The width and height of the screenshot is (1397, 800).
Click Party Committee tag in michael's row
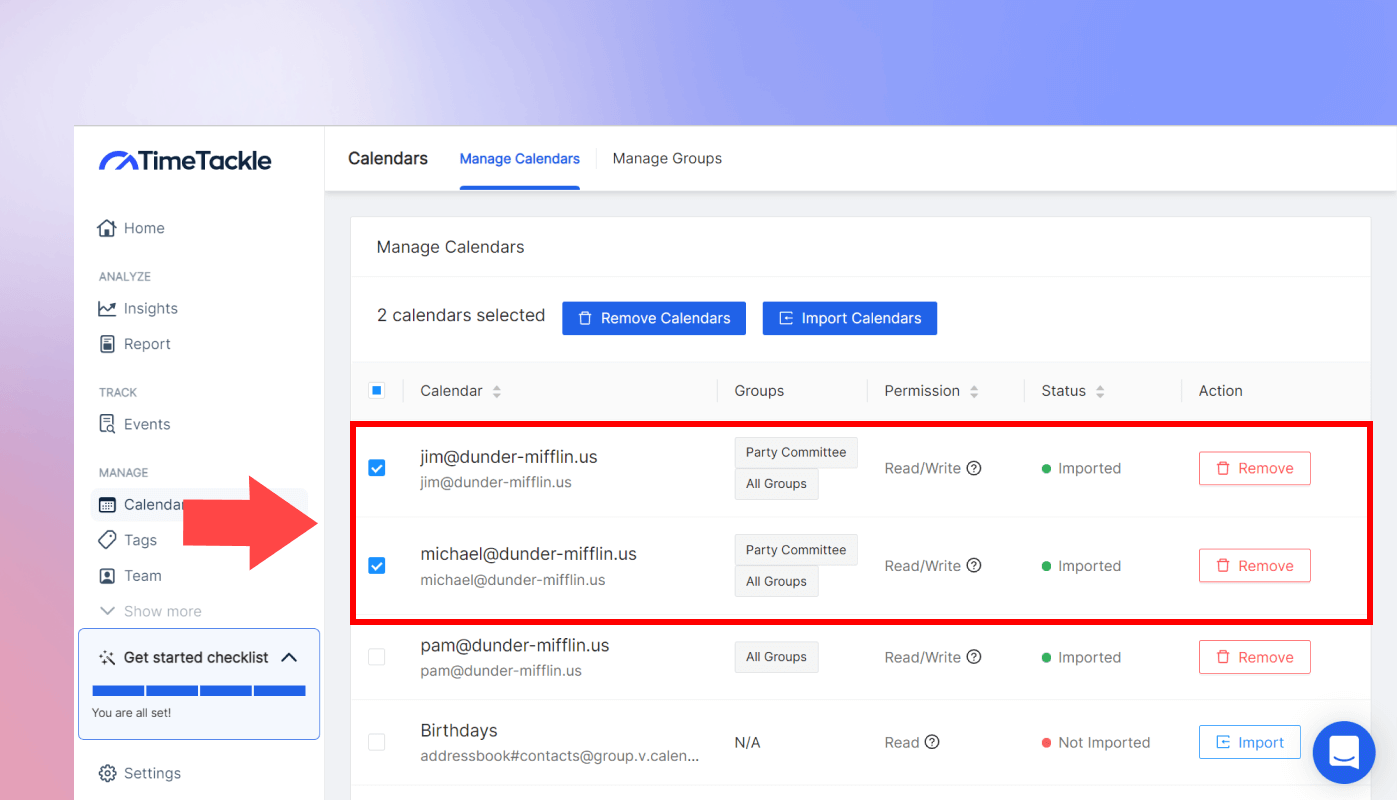point(796,550)
